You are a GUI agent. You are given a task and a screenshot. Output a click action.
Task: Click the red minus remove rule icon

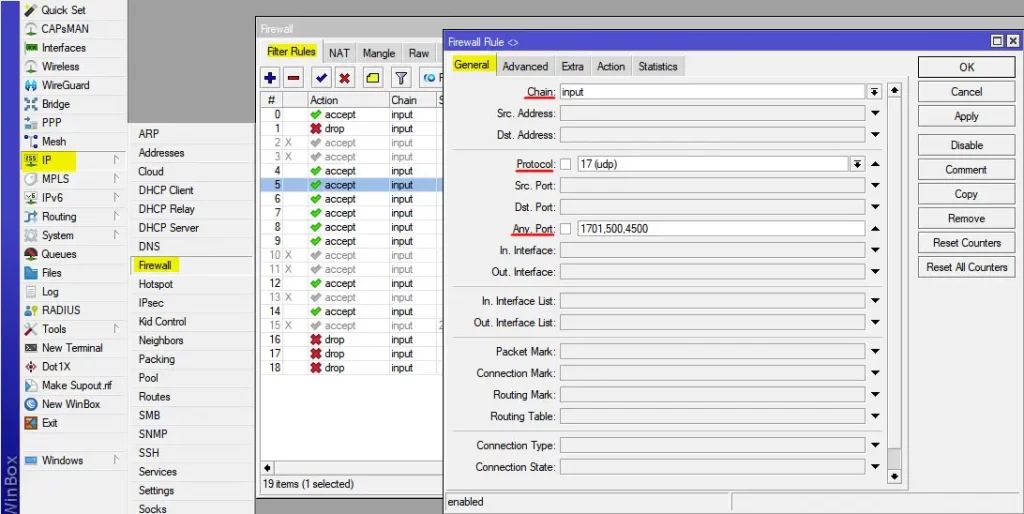coord(294,78)
